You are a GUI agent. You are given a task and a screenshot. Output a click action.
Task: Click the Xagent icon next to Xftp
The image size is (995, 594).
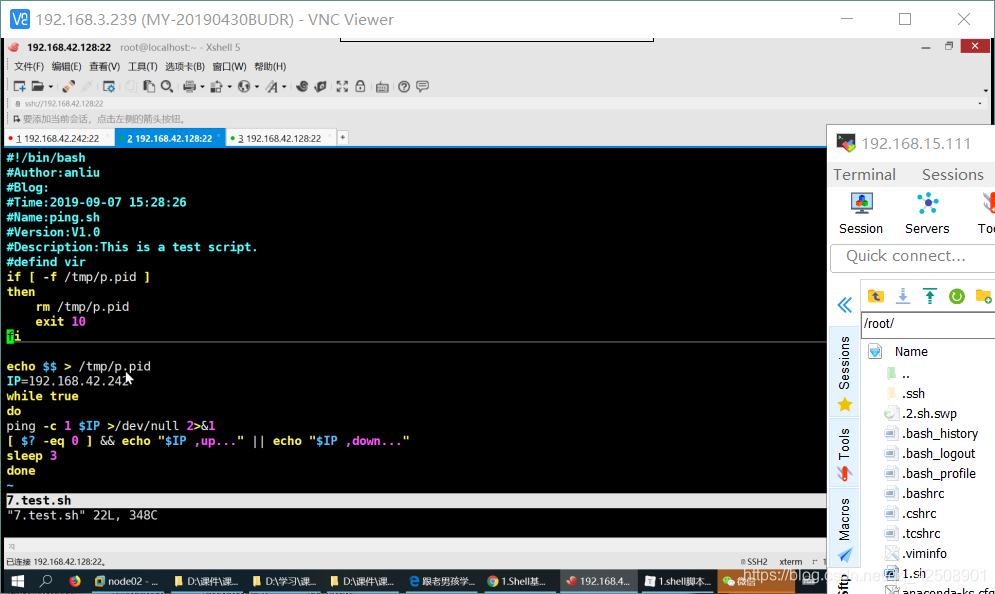click(320, 86)
